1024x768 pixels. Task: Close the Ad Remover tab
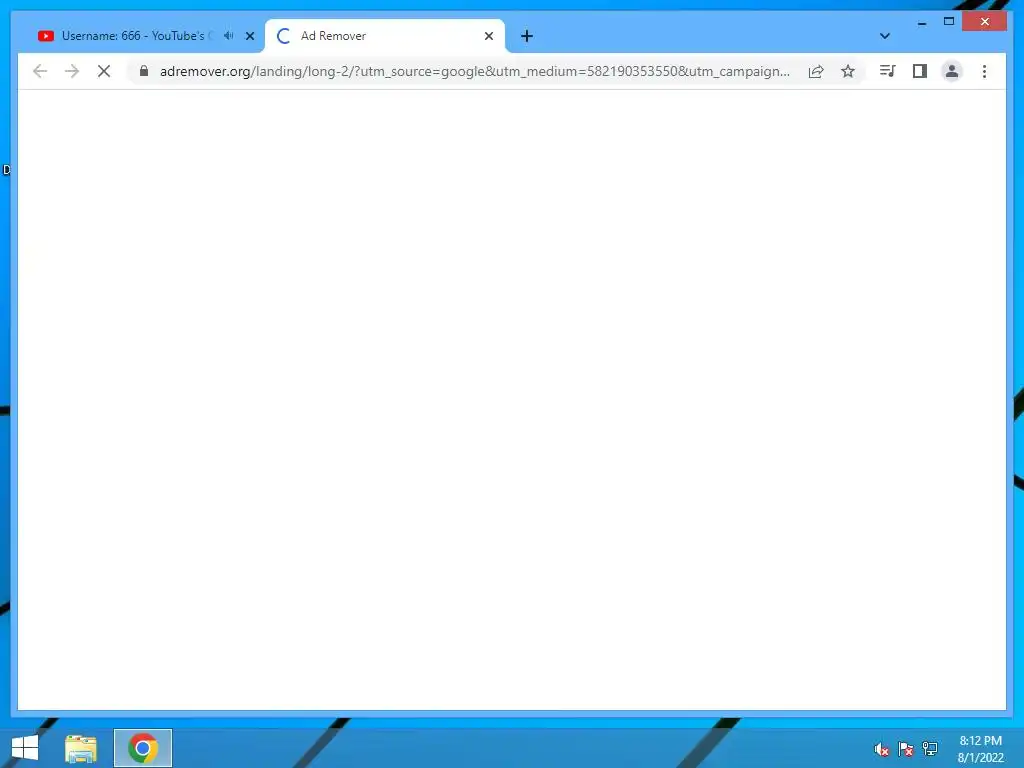click(x=488, y=36)
